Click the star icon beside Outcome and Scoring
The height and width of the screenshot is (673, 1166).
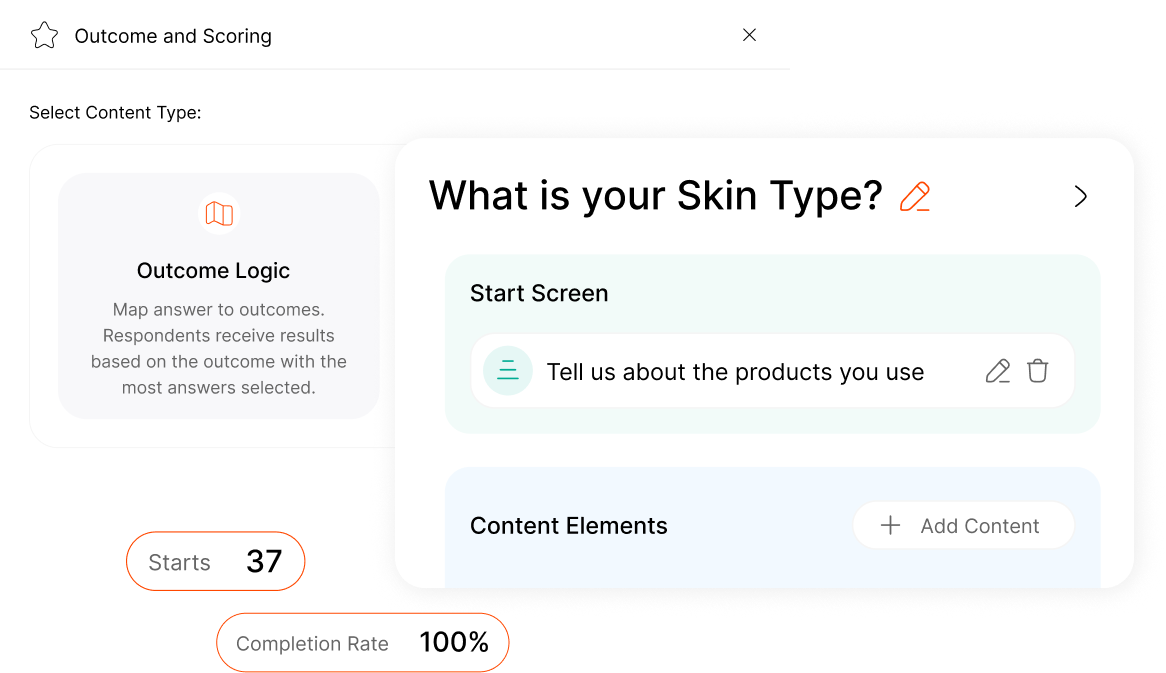pyautogui.click(x=44, y=36)
